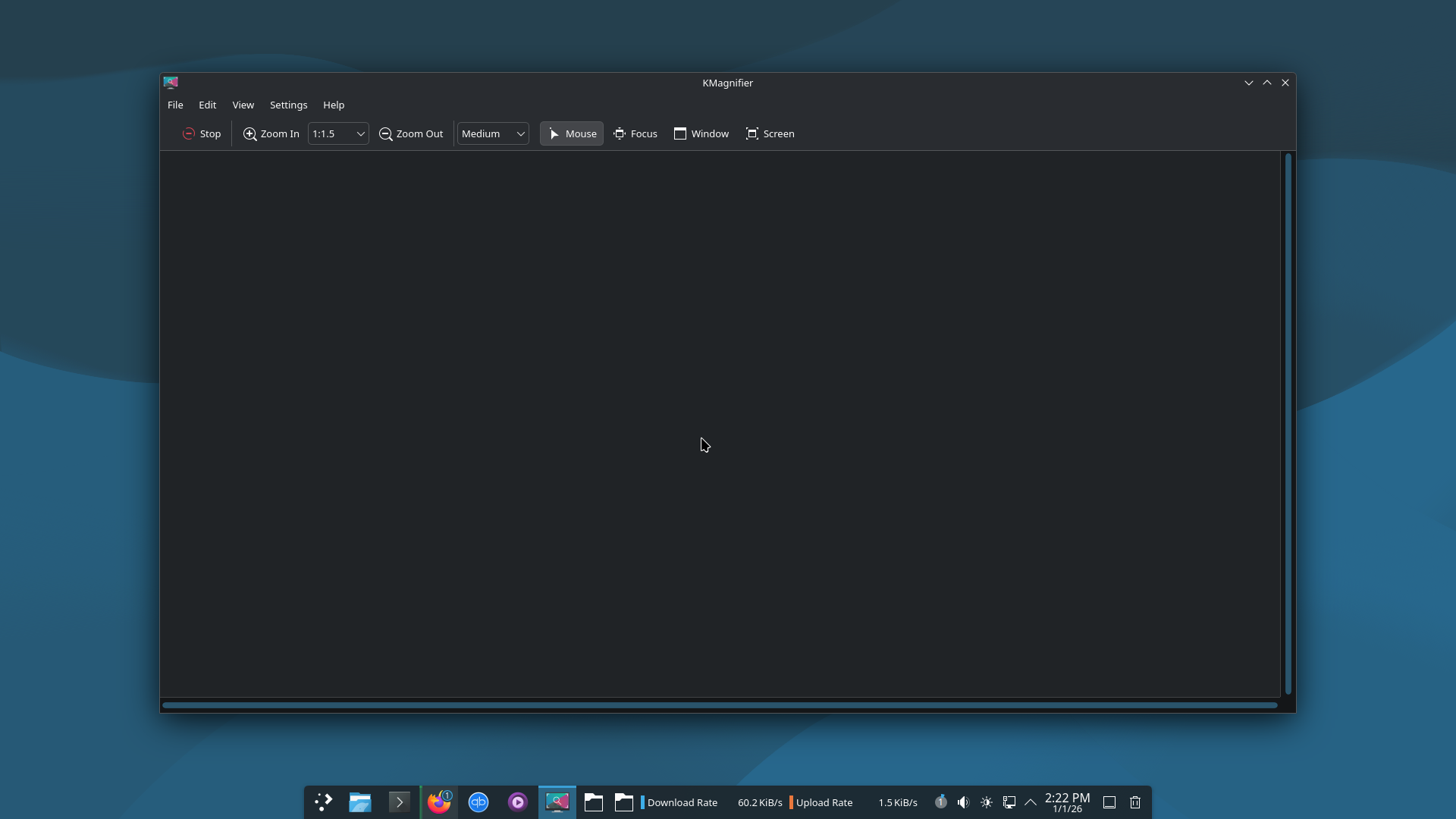This screenshot has height=819, width=1456.
Task: Click the Zoom Out magnifier icon
Action: pos(385,133)
